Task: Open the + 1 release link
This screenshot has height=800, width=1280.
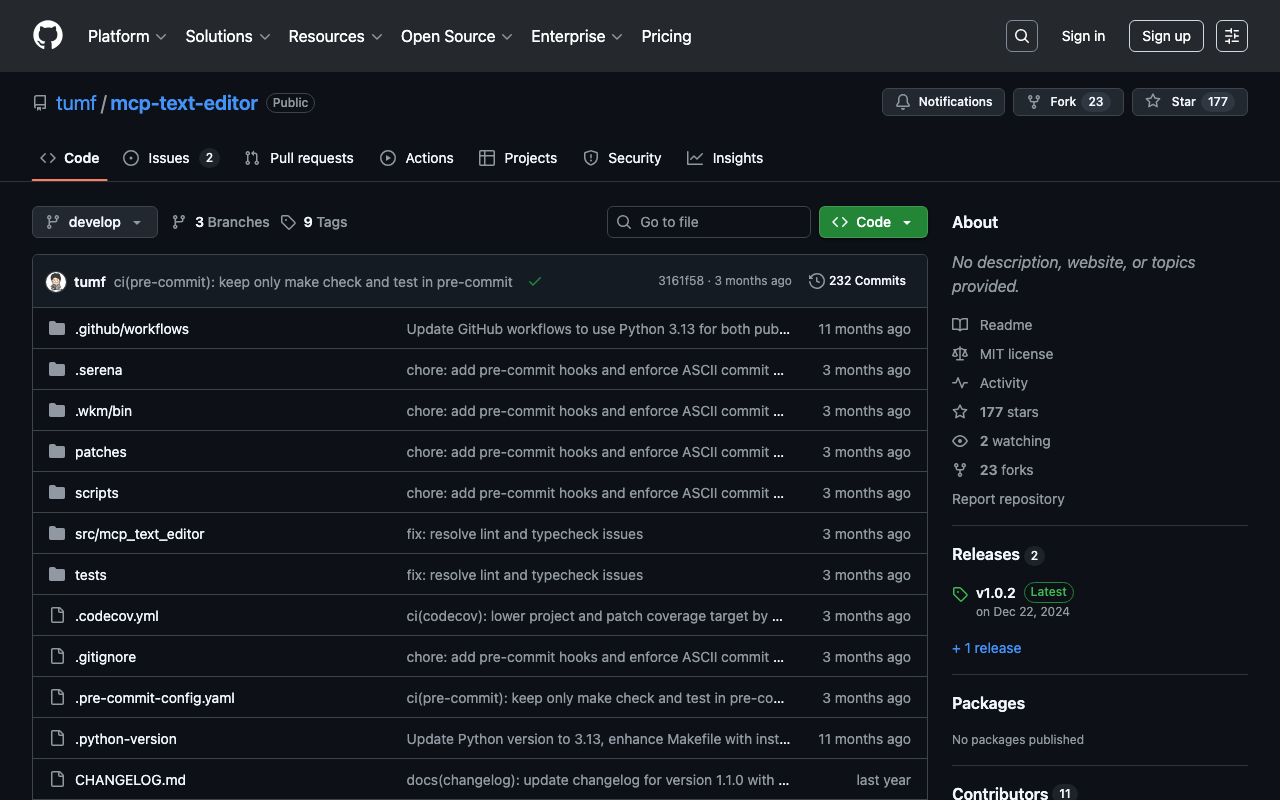Action: (986, 648)
